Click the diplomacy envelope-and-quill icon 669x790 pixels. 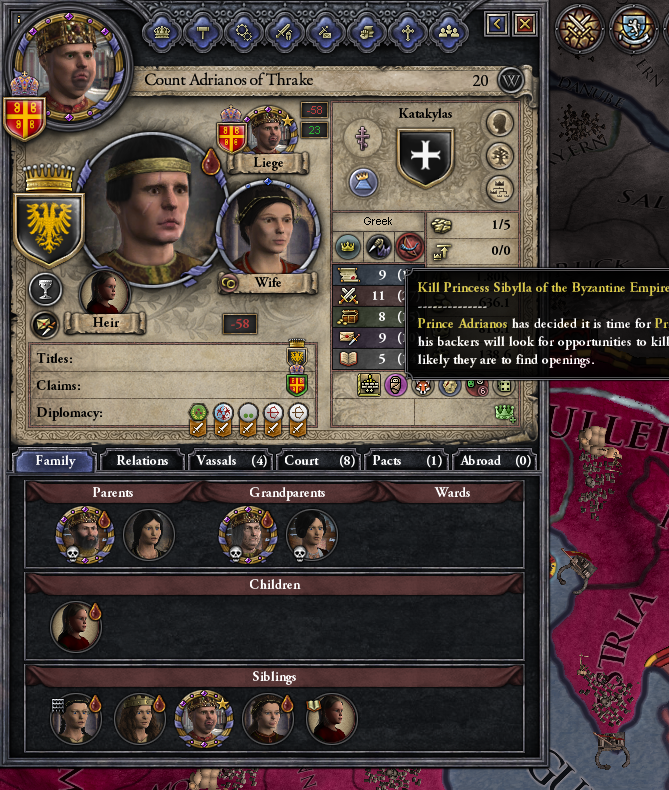pyautogui.click(x=45, y=325)
